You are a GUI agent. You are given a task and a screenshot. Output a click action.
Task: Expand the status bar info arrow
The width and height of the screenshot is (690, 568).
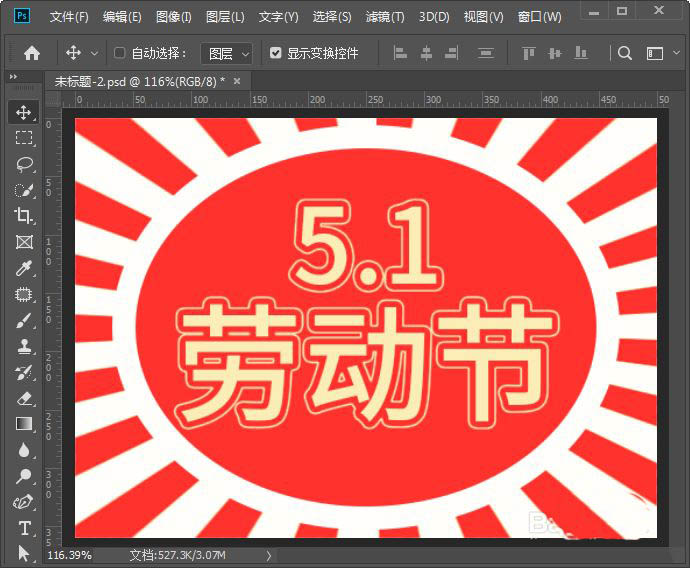pos(269,556)
